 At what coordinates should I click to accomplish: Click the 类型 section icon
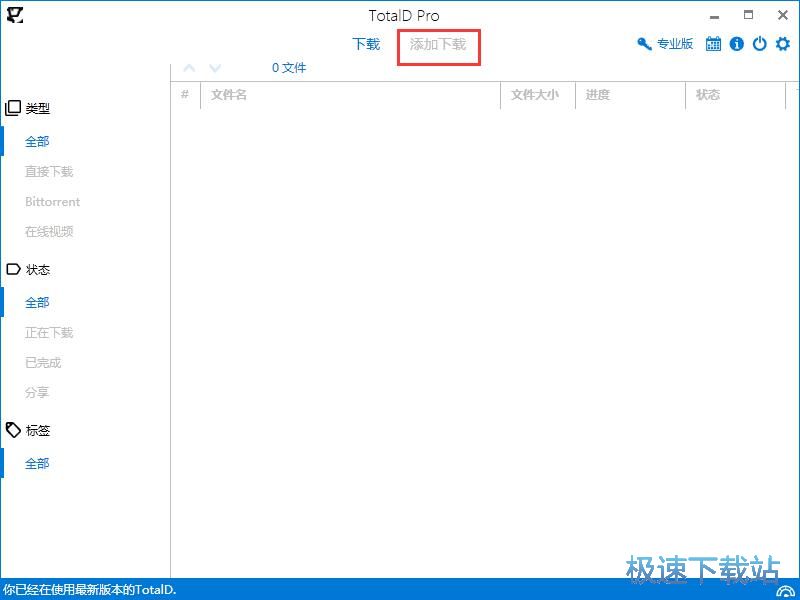(x=13, y=108)
